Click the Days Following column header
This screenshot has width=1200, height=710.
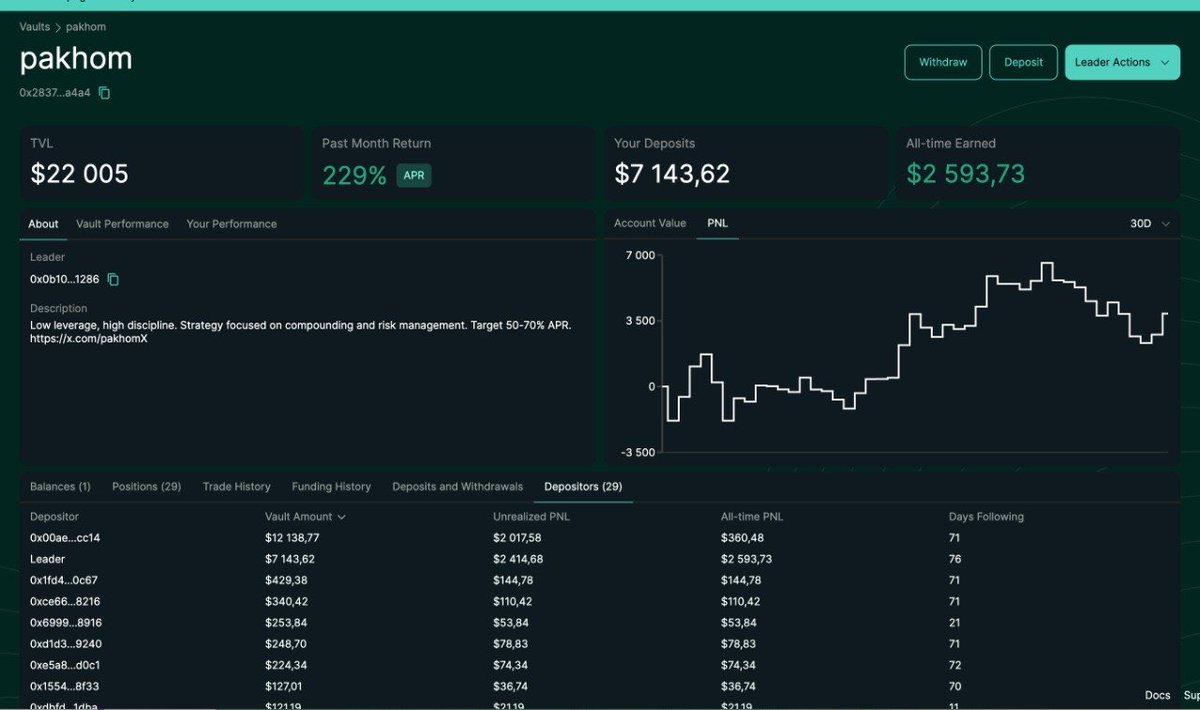pos(986,517)
